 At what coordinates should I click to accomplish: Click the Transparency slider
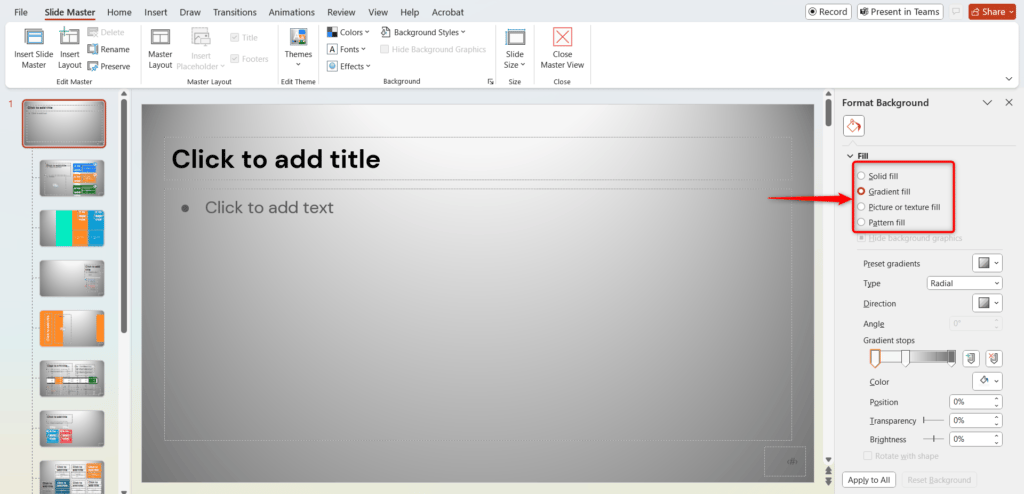934,420
